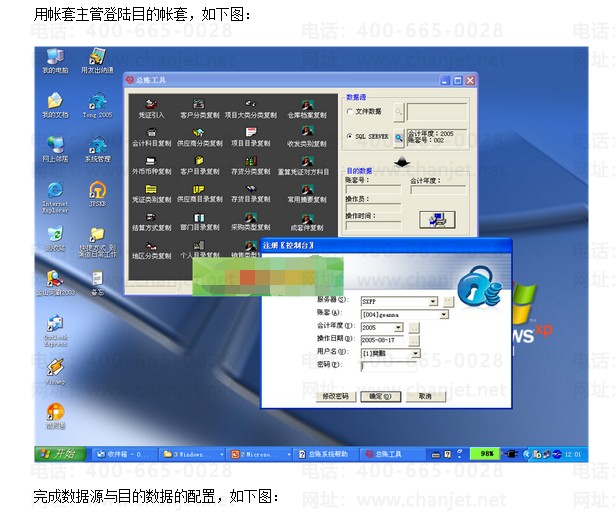The image size is (616, 517).
Task: Open the 会计科目复制 tool
Action: tap(151, 137)
